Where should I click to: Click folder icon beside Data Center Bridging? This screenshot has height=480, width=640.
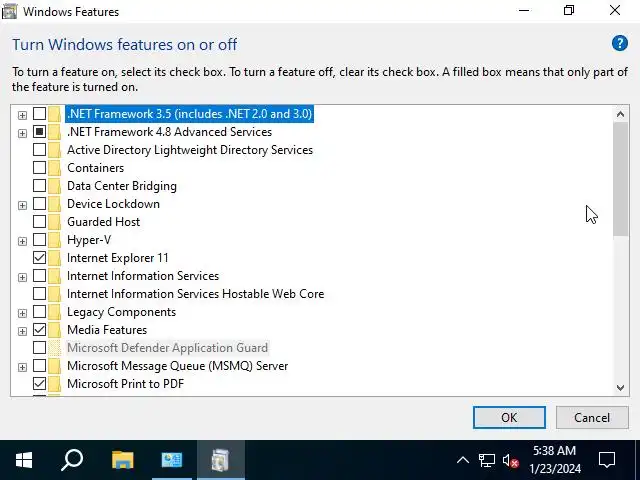(x=54, y=186)
